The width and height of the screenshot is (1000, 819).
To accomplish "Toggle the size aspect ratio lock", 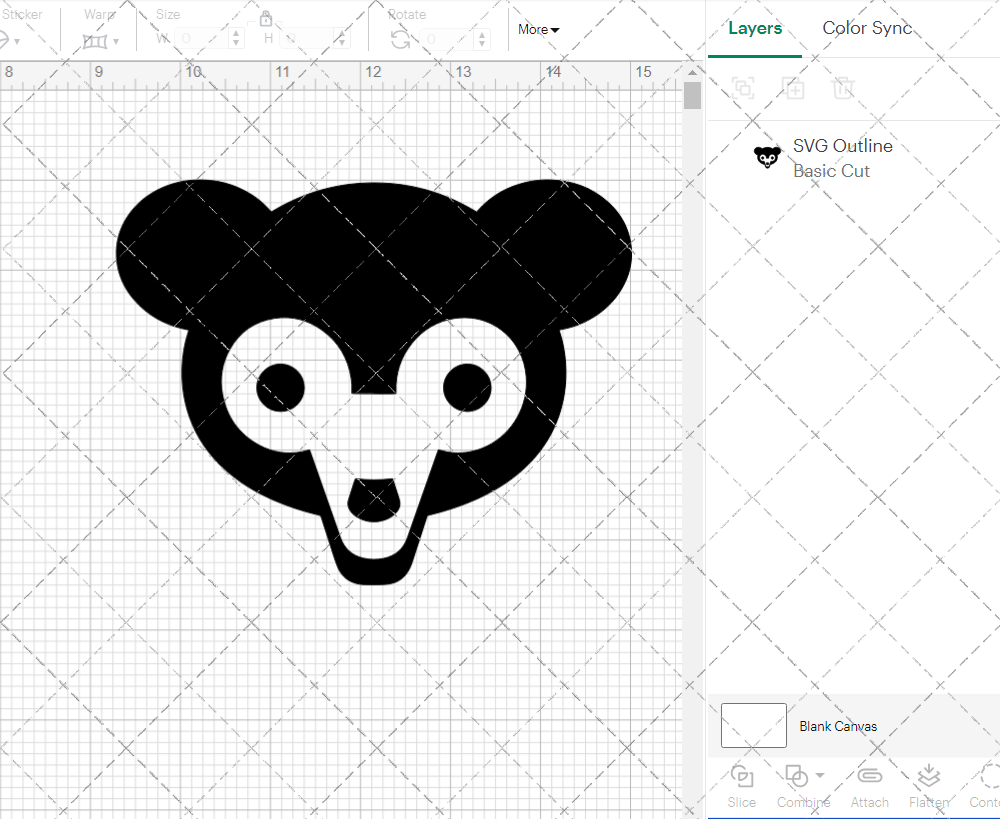I will [266, 19].
